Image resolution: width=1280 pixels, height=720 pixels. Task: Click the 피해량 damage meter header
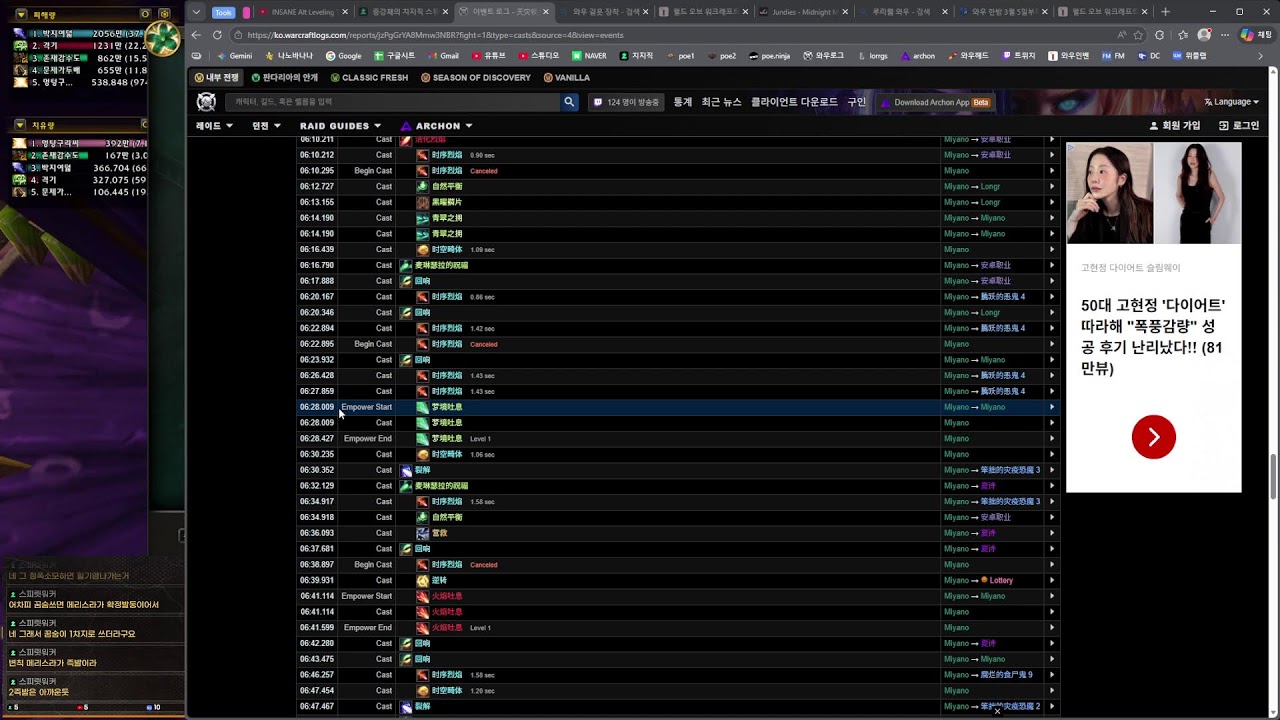pos(44,15)
